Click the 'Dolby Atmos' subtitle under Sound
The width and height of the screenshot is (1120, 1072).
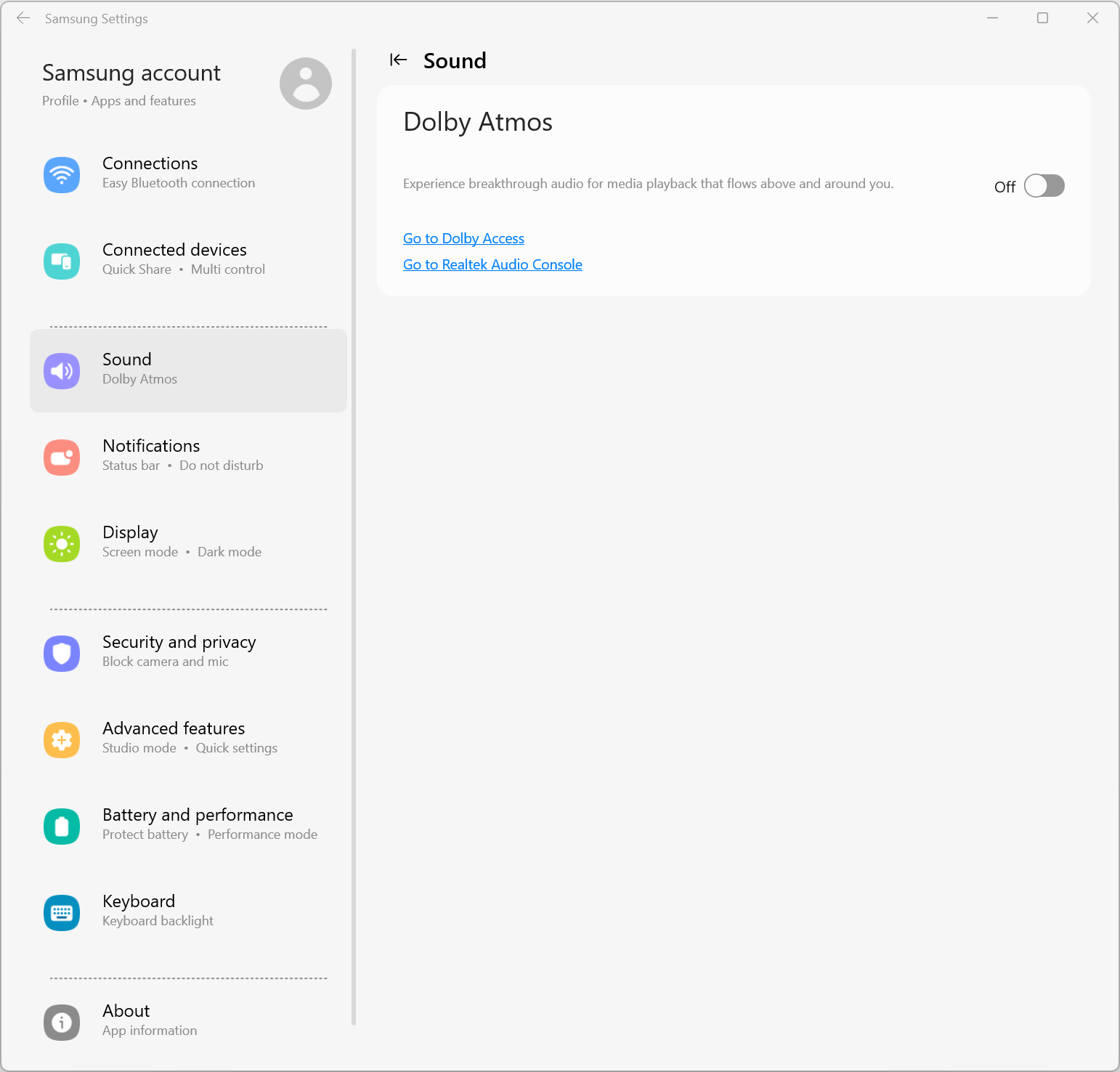coord(139,379)
